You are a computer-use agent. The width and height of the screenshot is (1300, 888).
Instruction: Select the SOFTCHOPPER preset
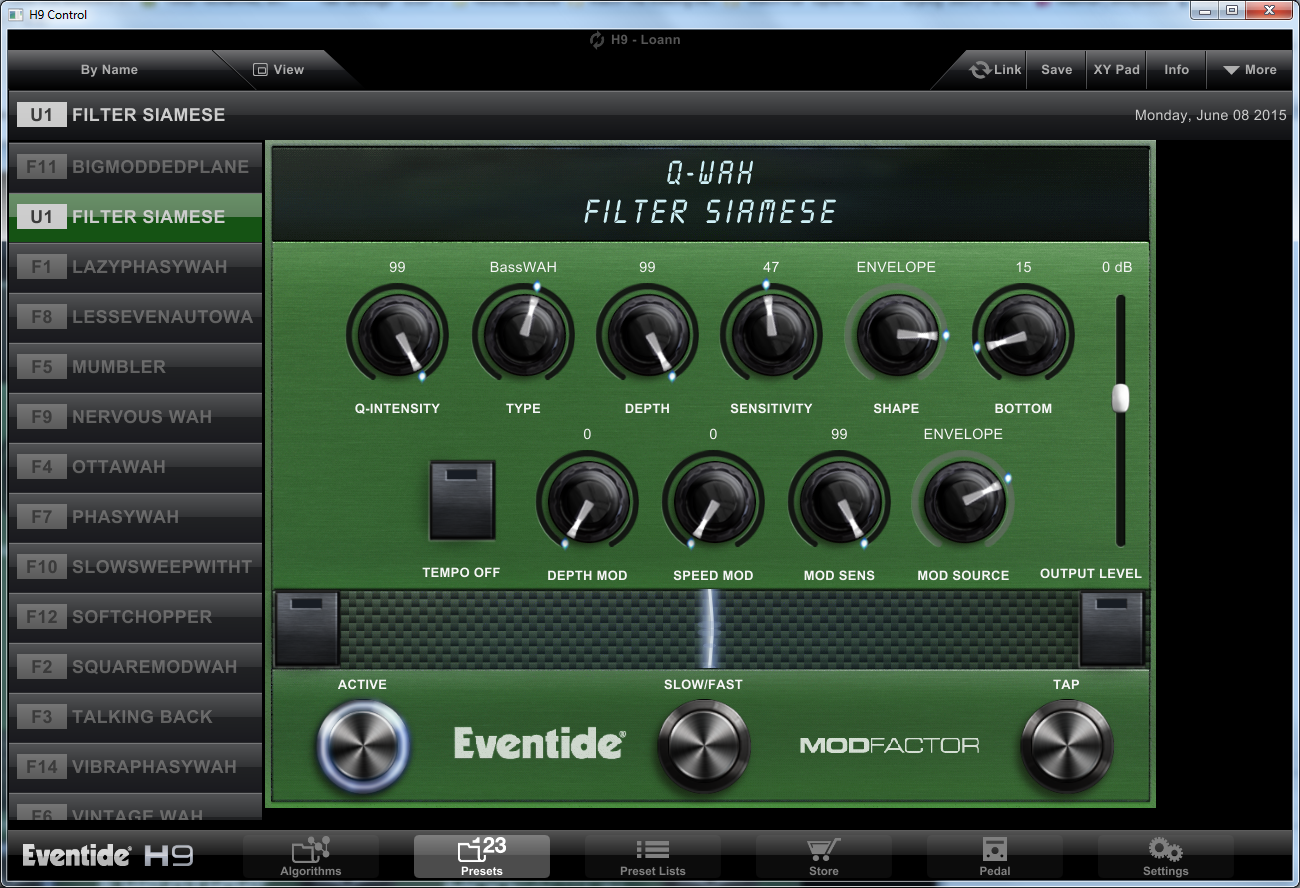tap(135, 617)
